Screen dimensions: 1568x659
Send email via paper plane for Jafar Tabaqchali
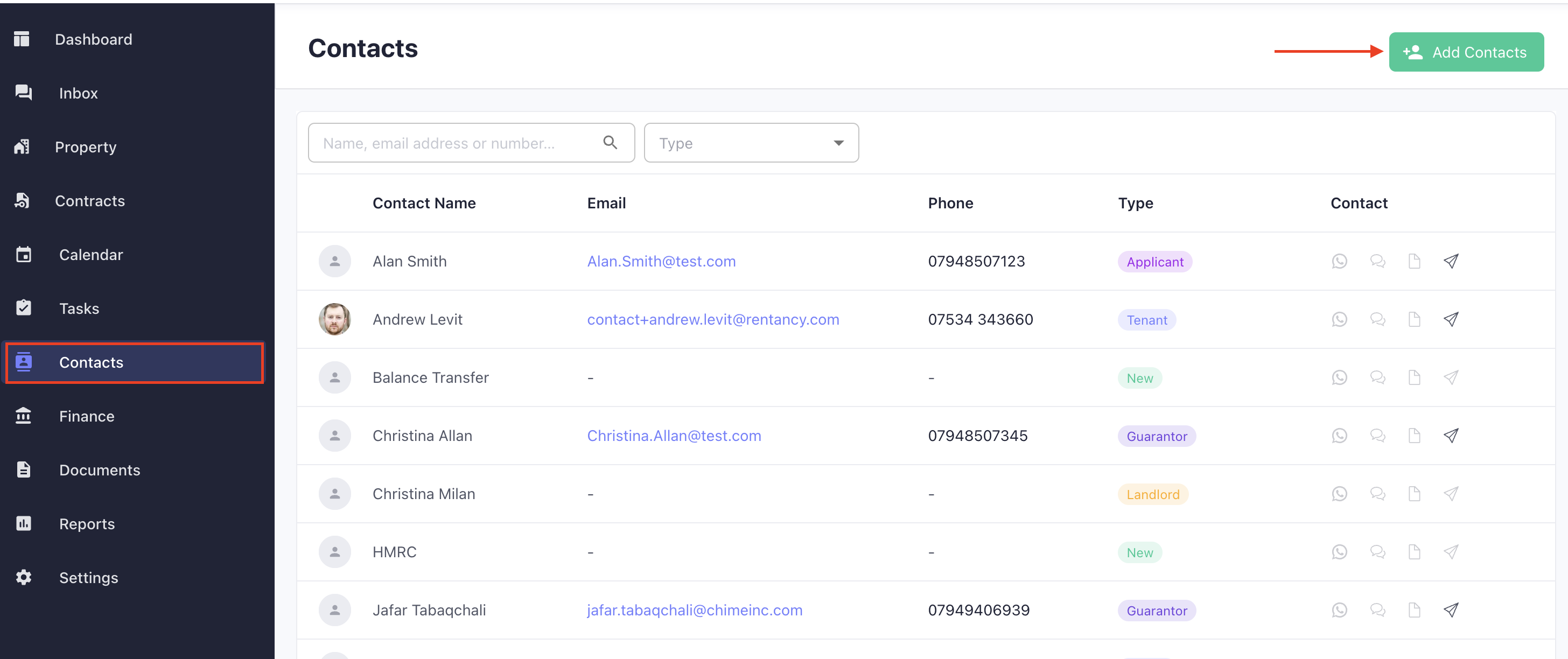pos(1451,609)
